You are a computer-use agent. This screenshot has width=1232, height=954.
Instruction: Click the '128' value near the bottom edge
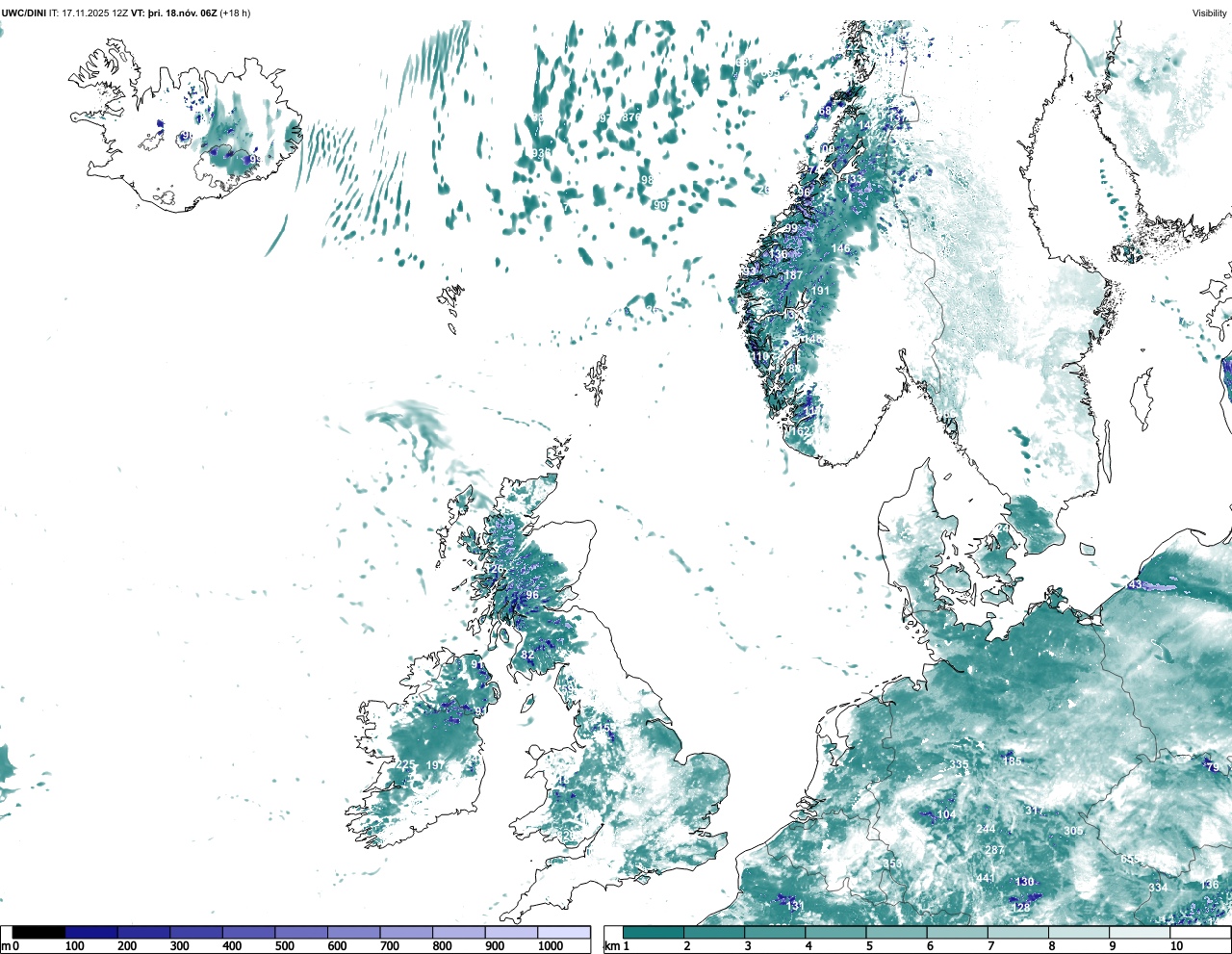tap(1021, 908)
